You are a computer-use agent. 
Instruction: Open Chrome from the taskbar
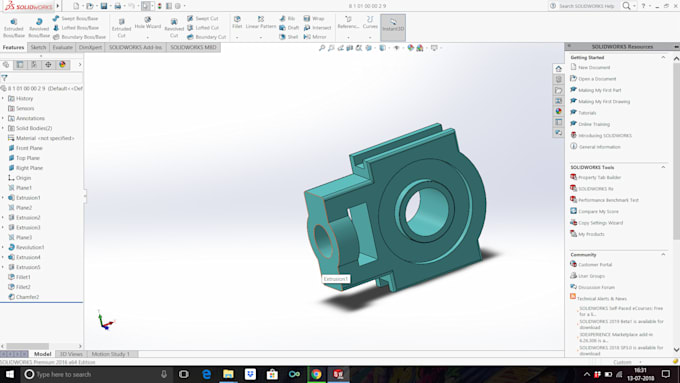(x=316, y=374)
